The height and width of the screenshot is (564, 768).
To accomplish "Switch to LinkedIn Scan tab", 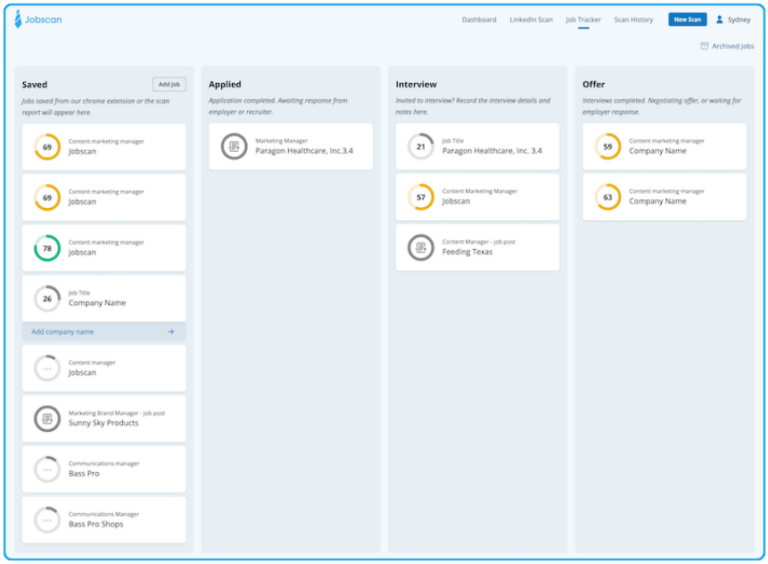I will (x=531, y=20).
